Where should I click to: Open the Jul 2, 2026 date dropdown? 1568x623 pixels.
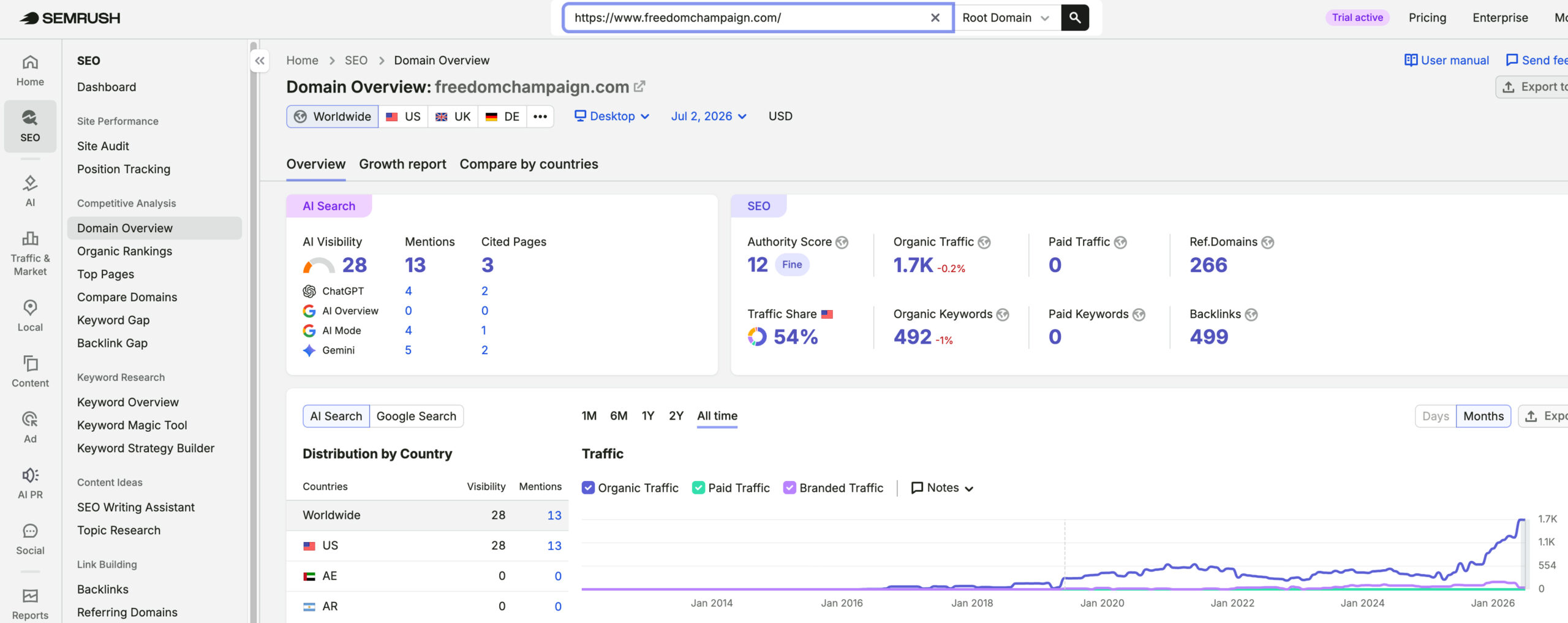point(709,116)
